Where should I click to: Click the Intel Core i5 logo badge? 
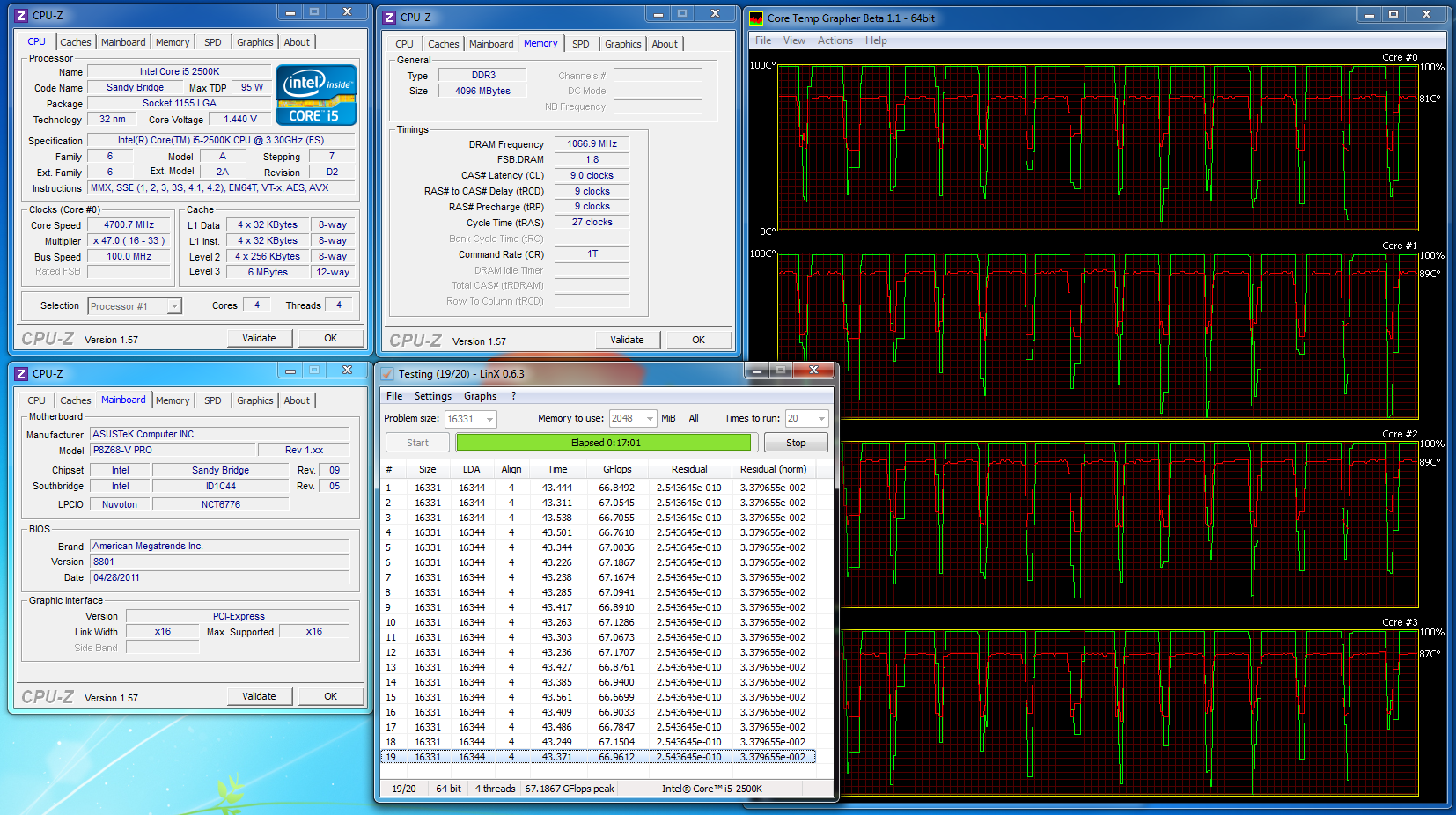316,95
